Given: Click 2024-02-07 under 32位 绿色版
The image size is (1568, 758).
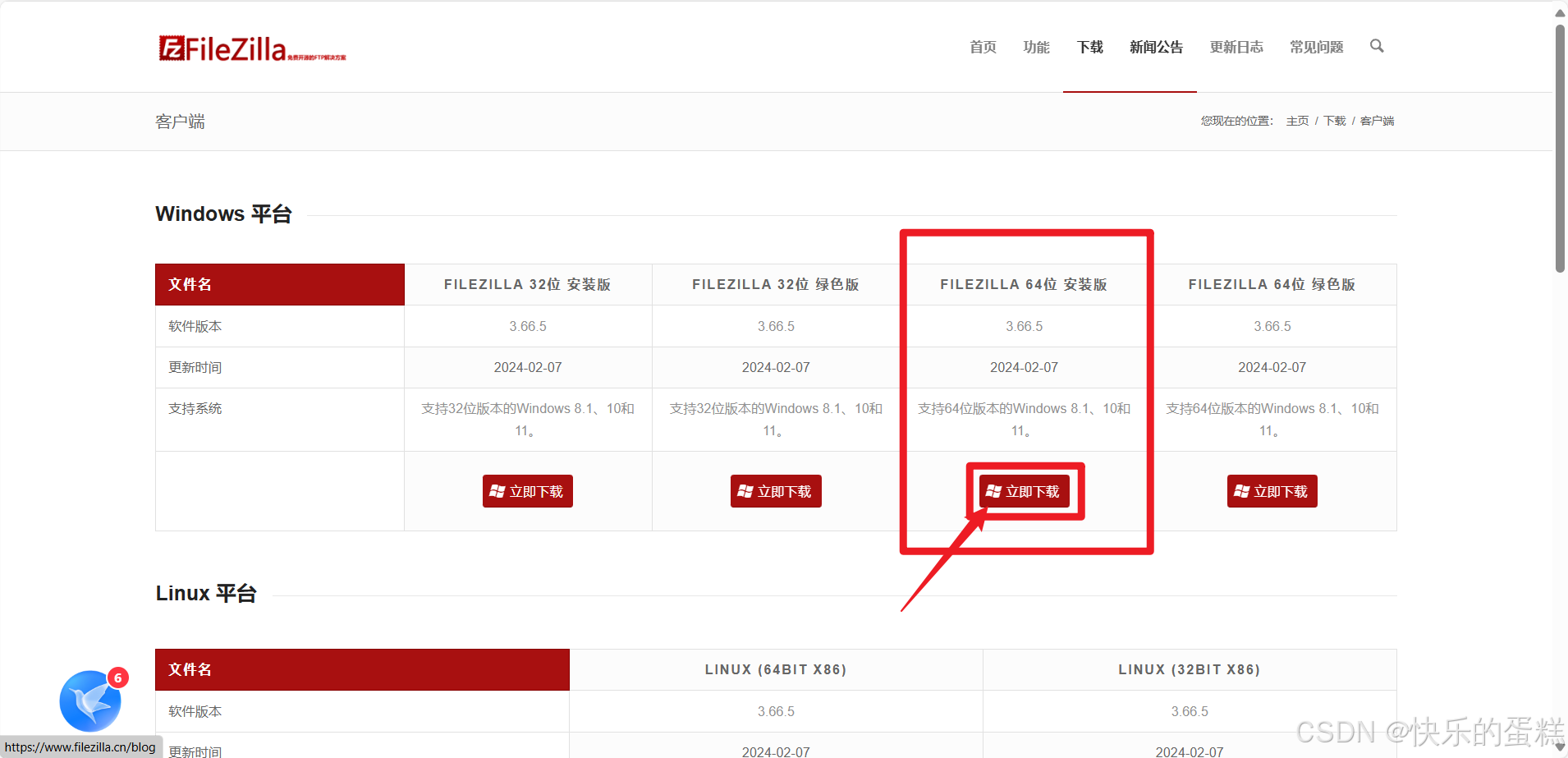Looking at the screenshot, I should [x=776, y=367].
